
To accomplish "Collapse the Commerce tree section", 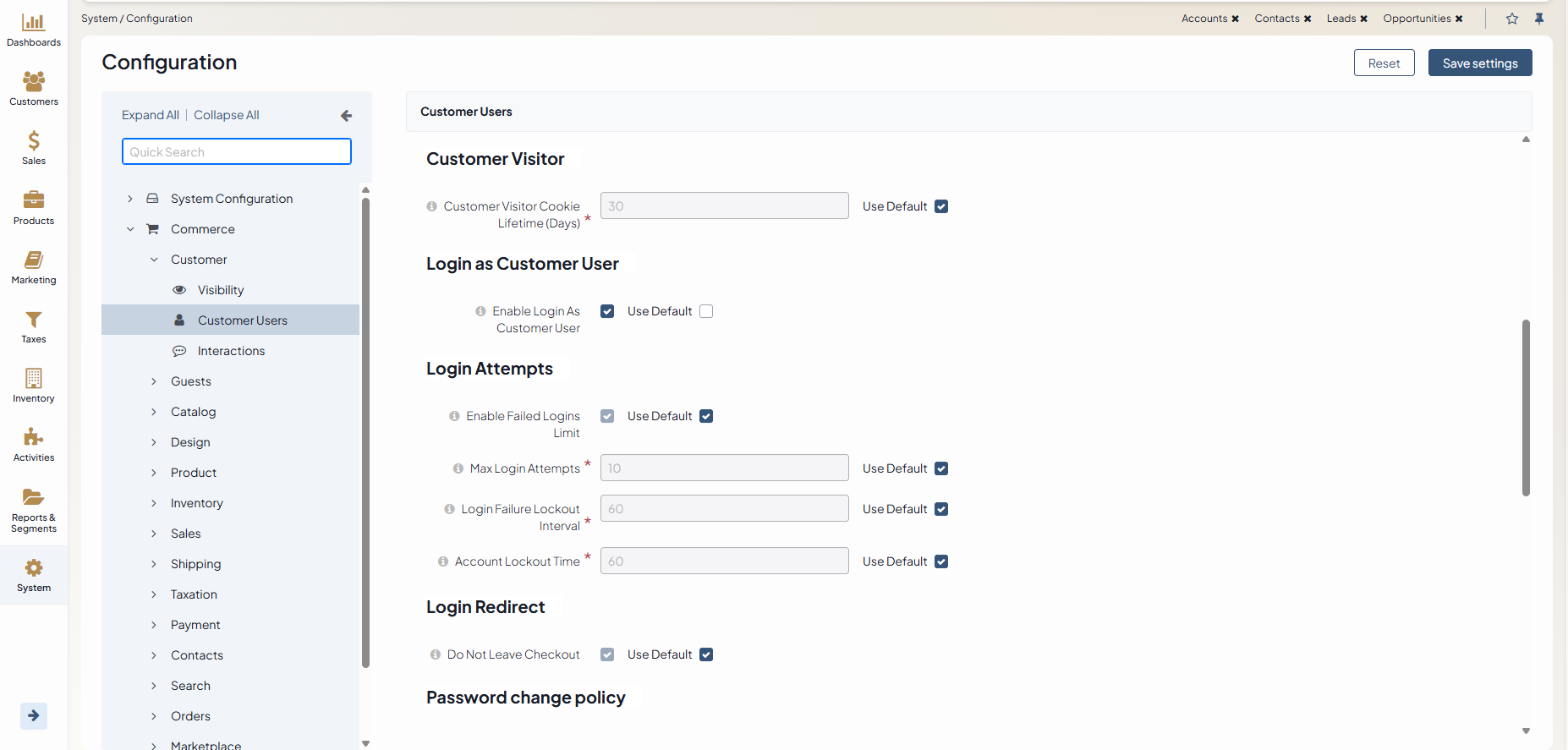I will [130, 229].
